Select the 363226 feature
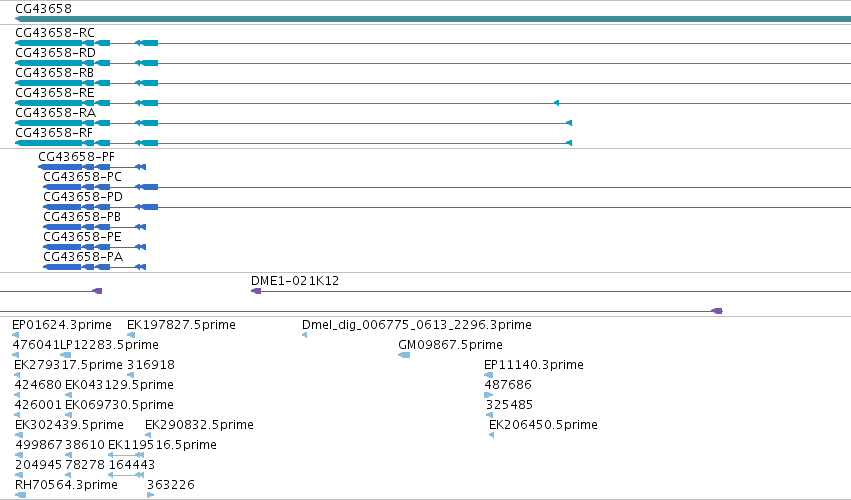 point(171,485)
